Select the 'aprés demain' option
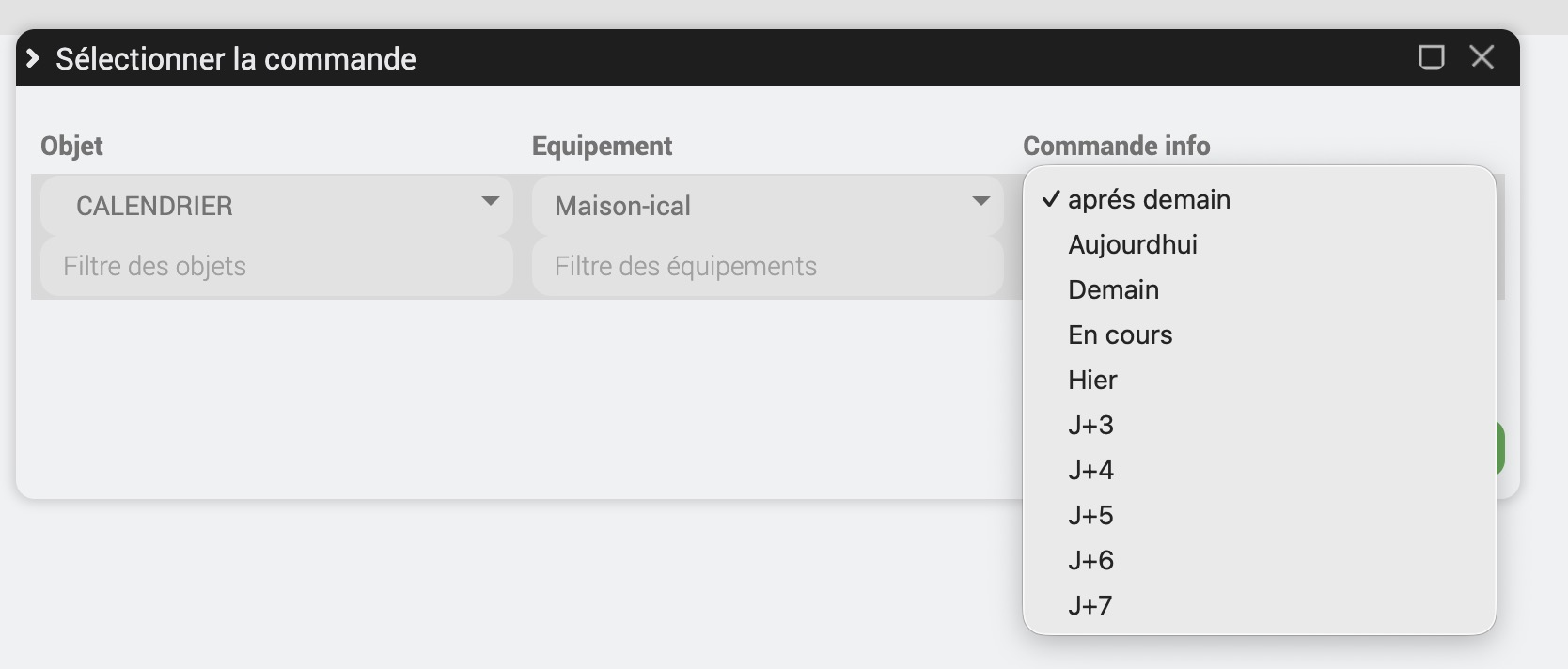This screenshot has height=669, width=1568. coord(1149,200)
